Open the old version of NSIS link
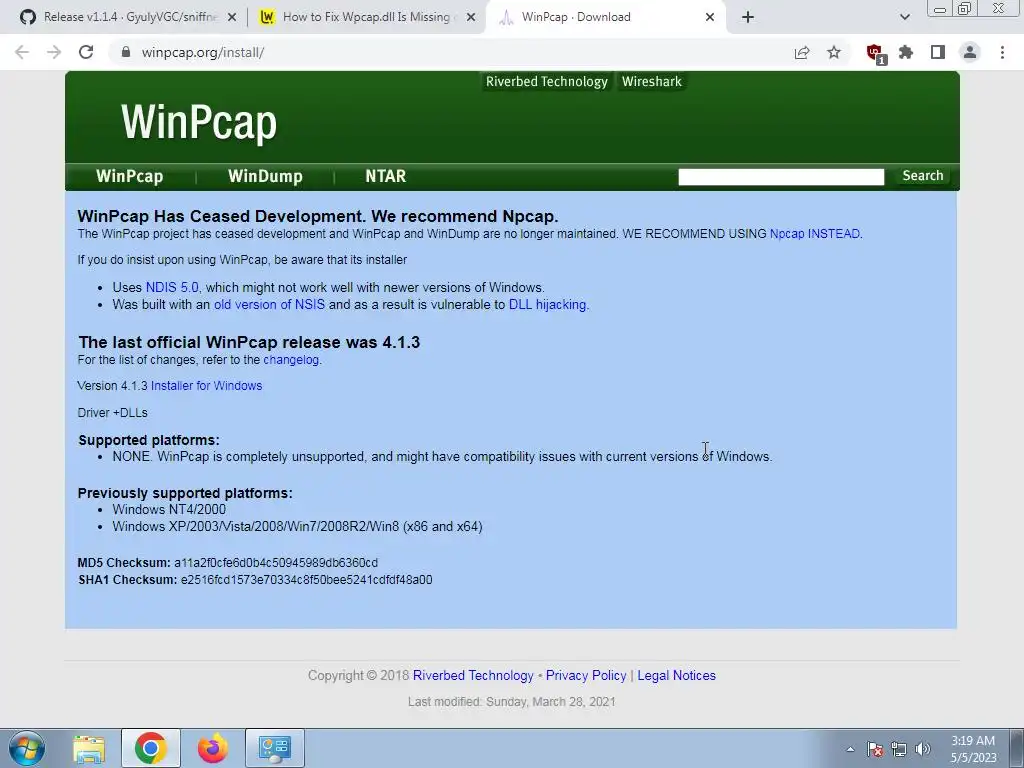The image size is (1024, 768). [x=269, y=304]
